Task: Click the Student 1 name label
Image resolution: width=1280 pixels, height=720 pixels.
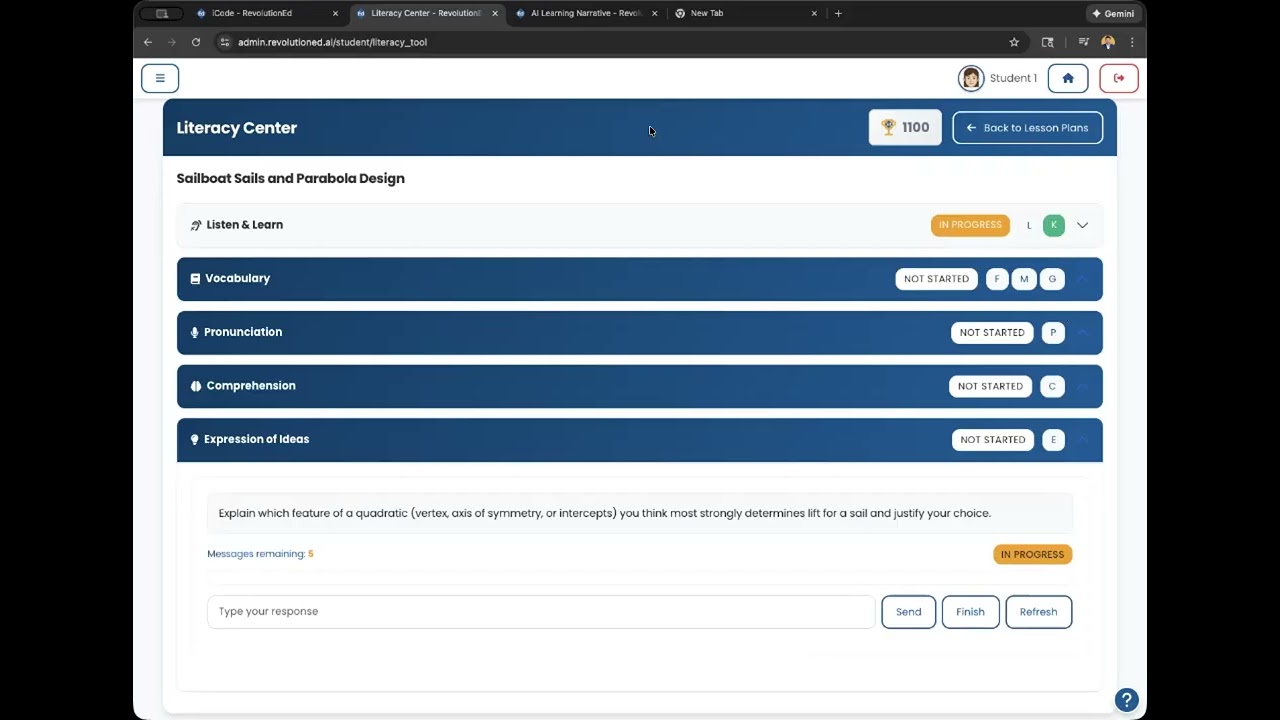Action: coord(1013,78)
